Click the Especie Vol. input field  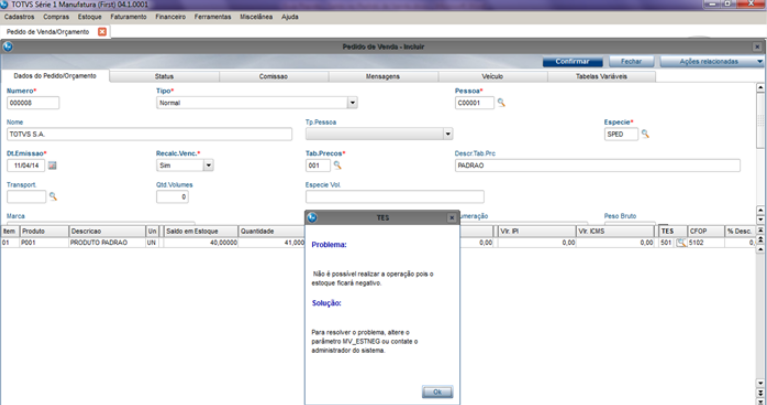395,197
